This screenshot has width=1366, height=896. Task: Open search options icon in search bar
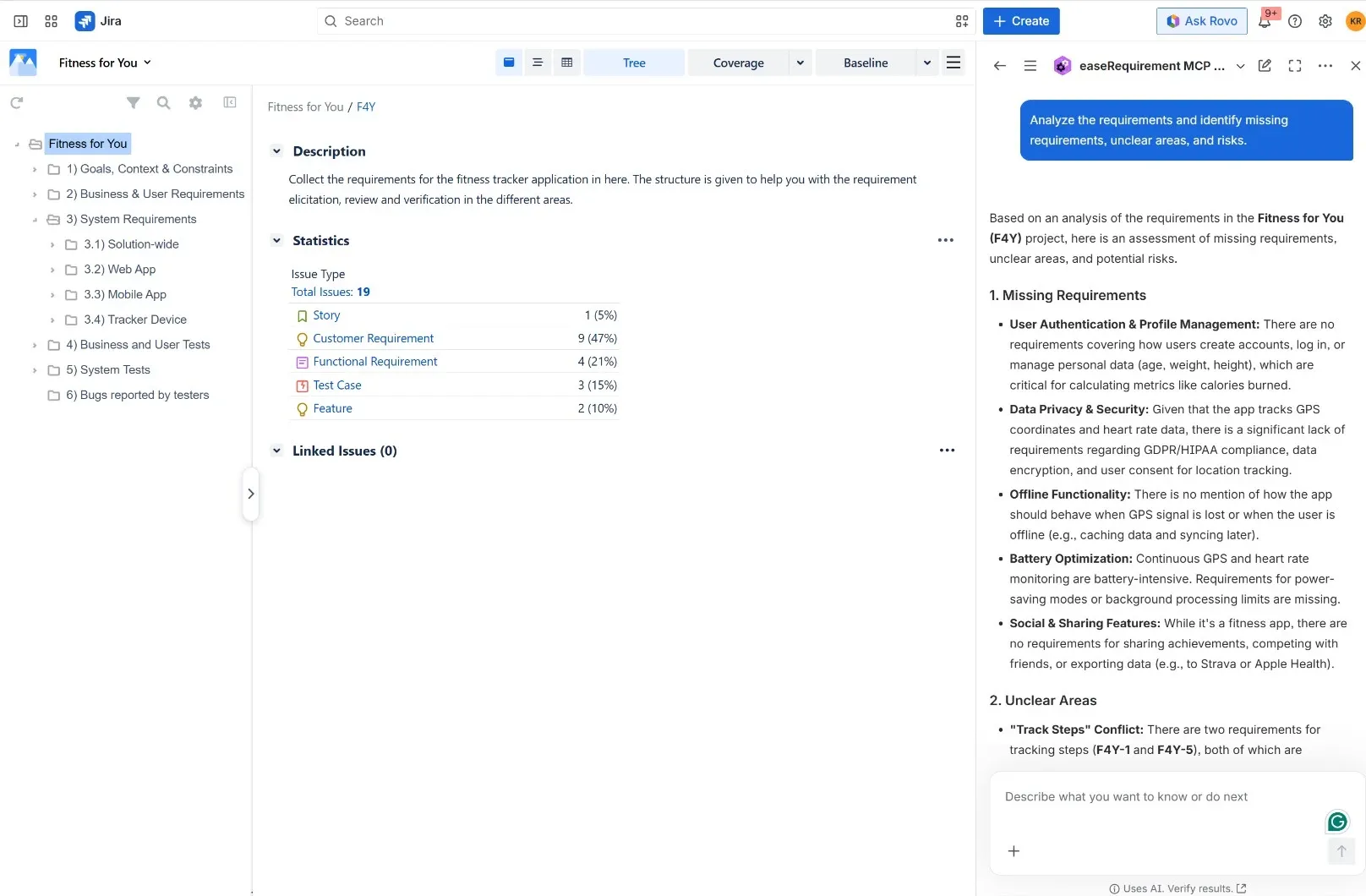(962, 21)
